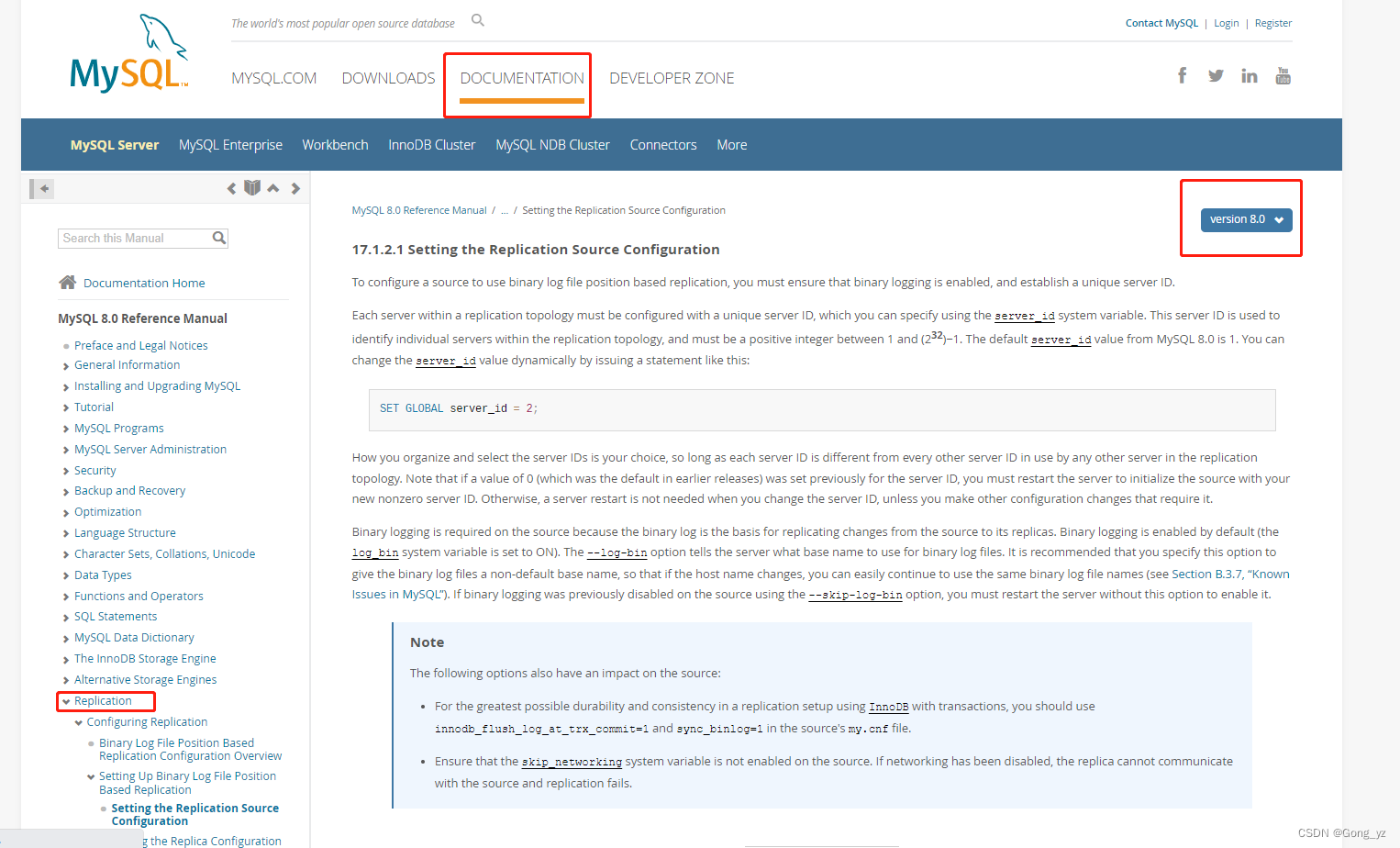
Task: Click the MySQL 8.0 Reference Manual sidebar heading
Action: [142, 318]
